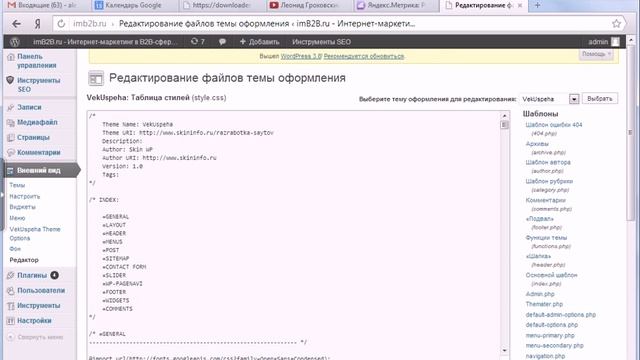The height and width of the screenshot is (360, 640).
Task: Open Виджеты submenu item
Action: (22, 207)
